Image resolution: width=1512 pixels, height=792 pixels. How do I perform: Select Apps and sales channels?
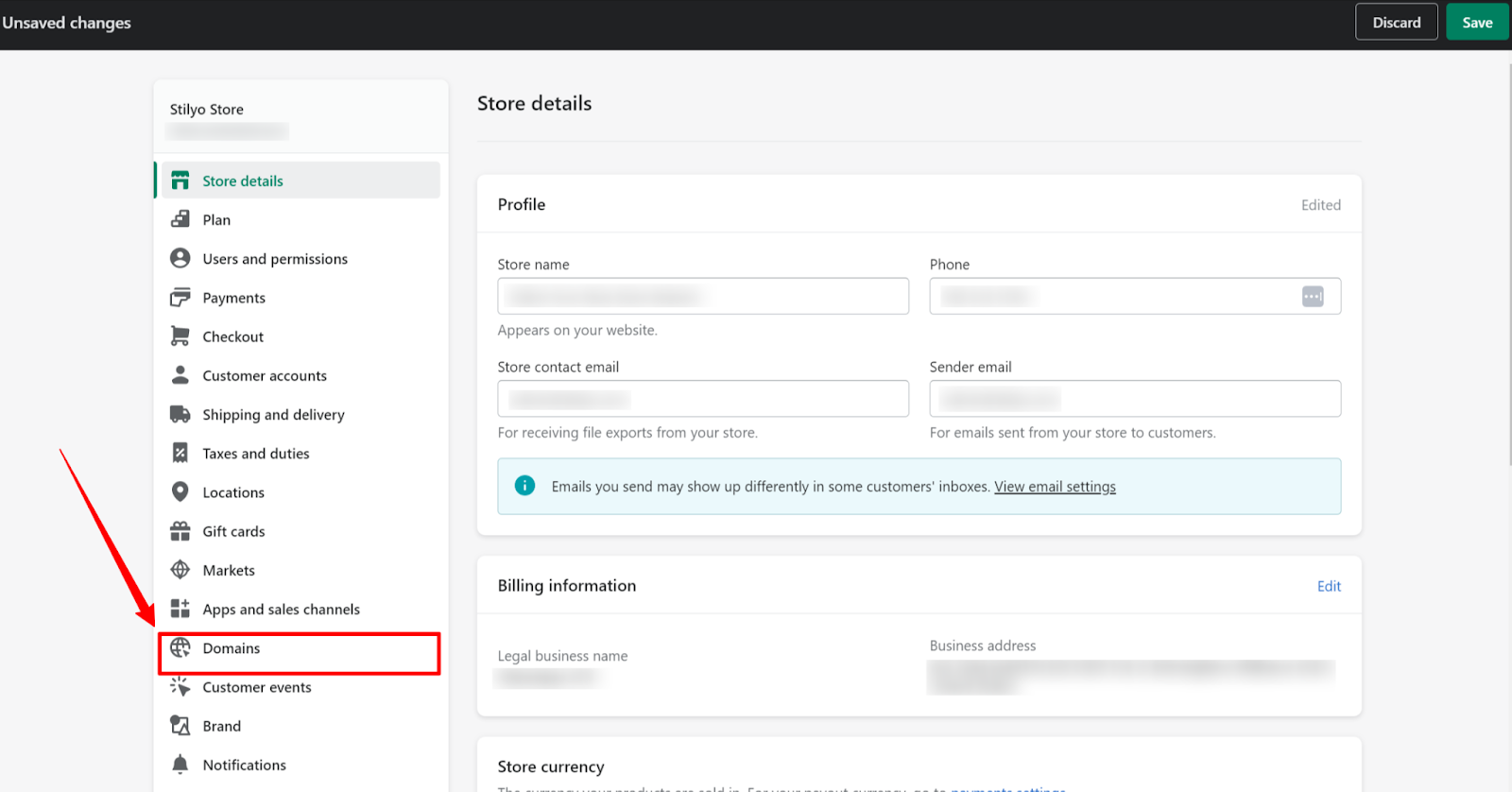click(281, 610)
